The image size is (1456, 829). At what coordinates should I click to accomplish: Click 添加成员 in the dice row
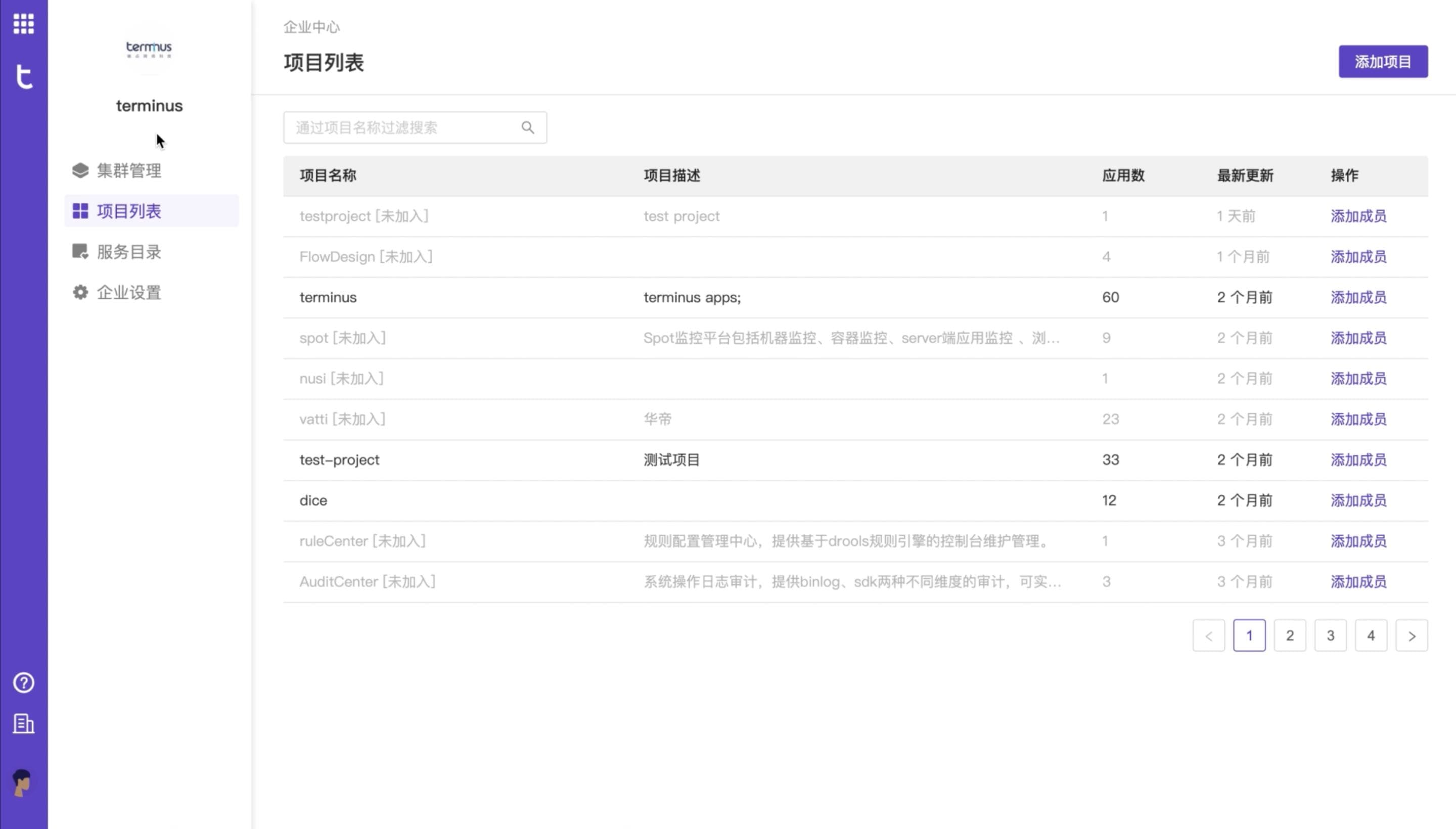click(x=1357, y=500)
